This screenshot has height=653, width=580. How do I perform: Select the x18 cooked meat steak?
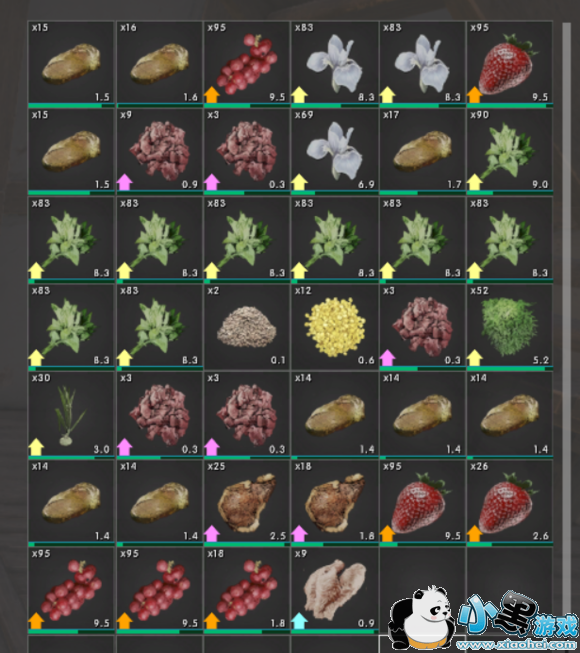tap(334, 502)
